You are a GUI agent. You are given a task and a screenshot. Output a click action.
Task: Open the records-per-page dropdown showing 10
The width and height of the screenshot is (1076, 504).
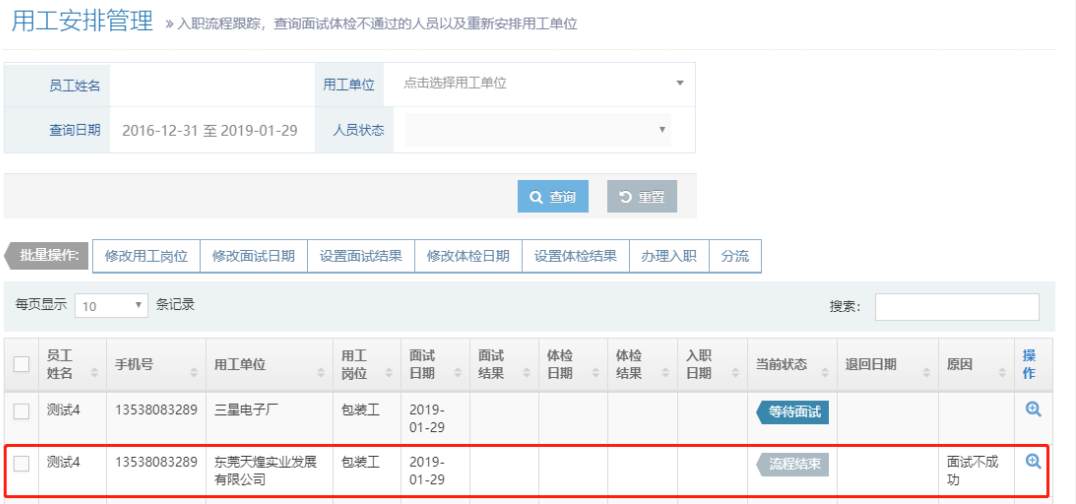click(111, 306)
